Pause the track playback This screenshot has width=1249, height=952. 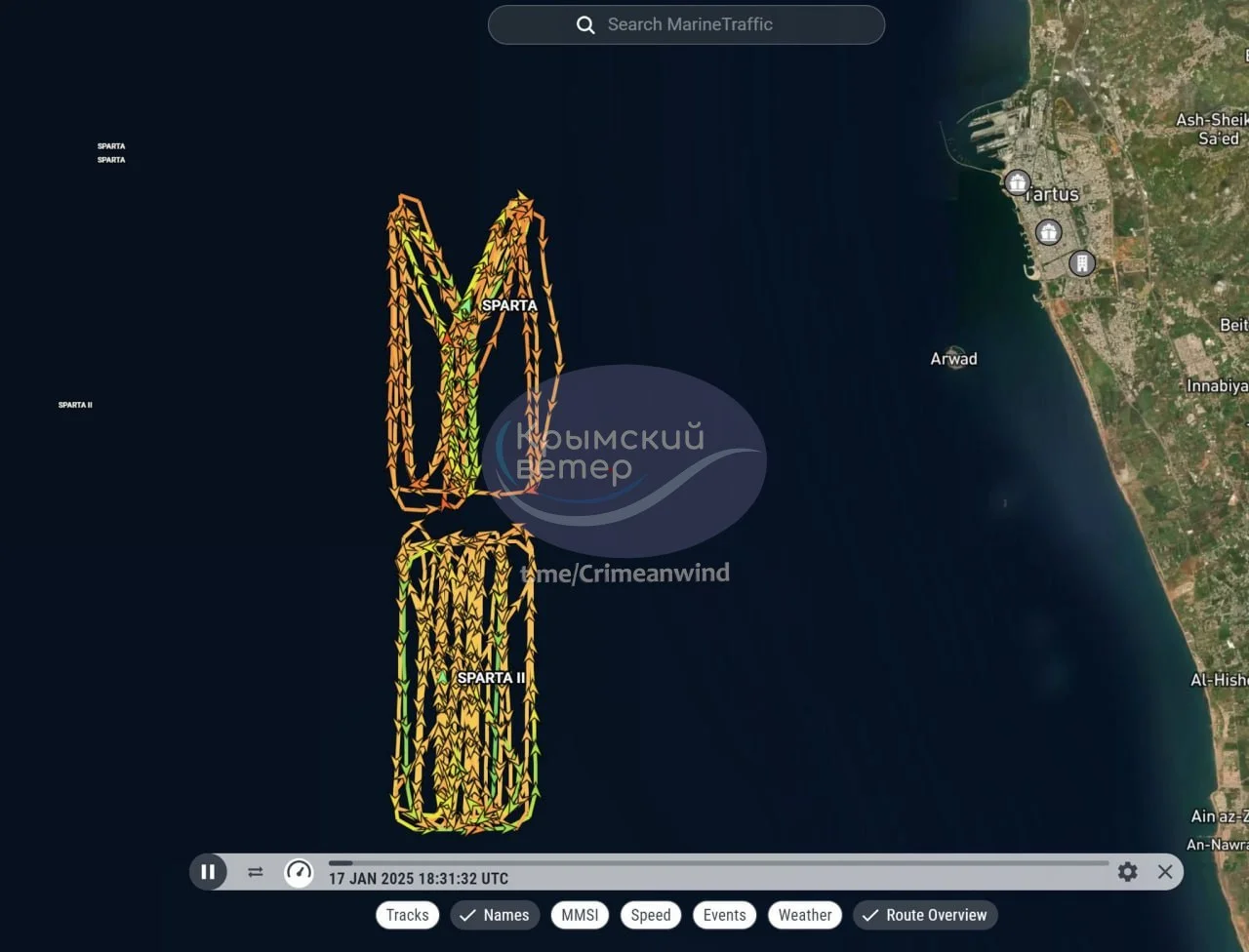tap(208, 871)
